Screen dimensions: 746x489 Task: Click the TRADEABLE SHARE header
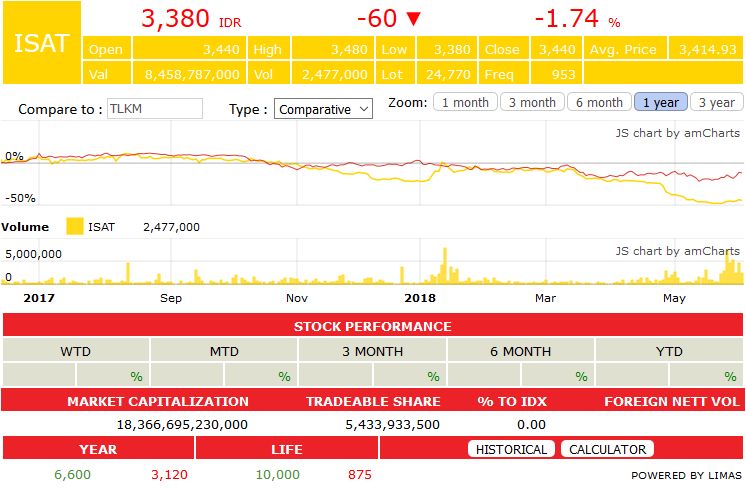tap(373, 401)
